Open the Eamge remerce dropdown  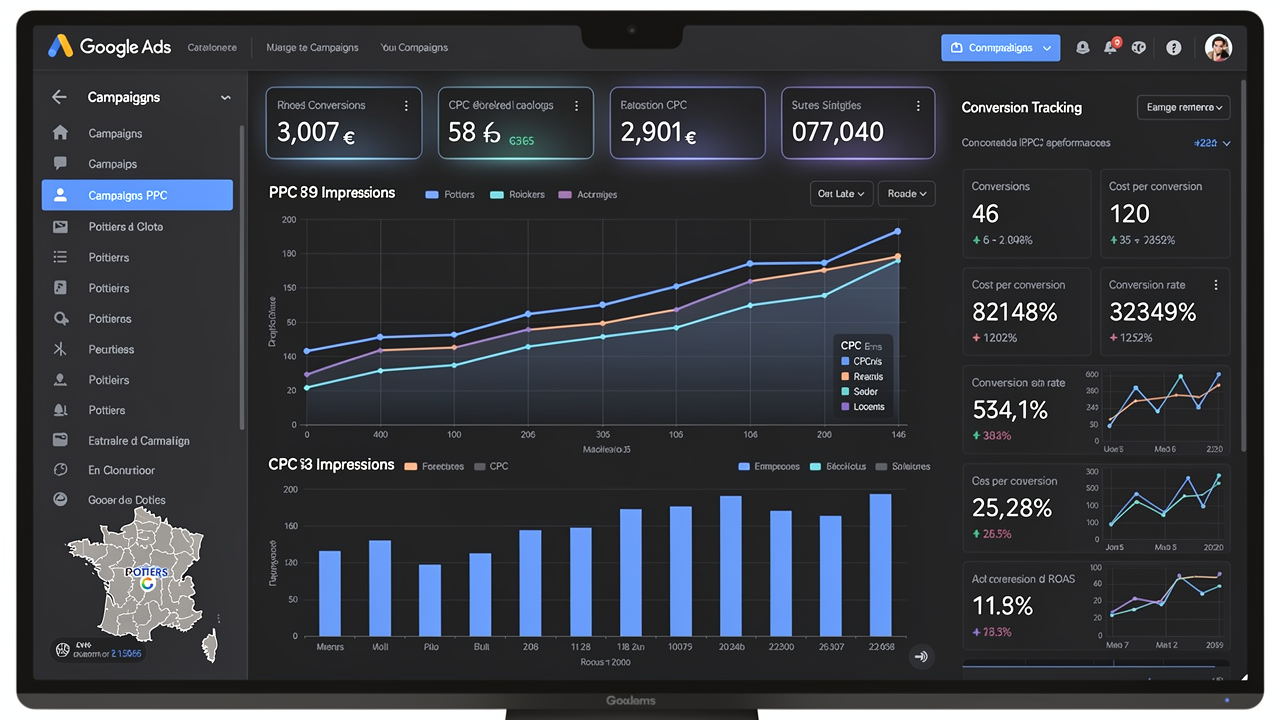[1183, 107]
